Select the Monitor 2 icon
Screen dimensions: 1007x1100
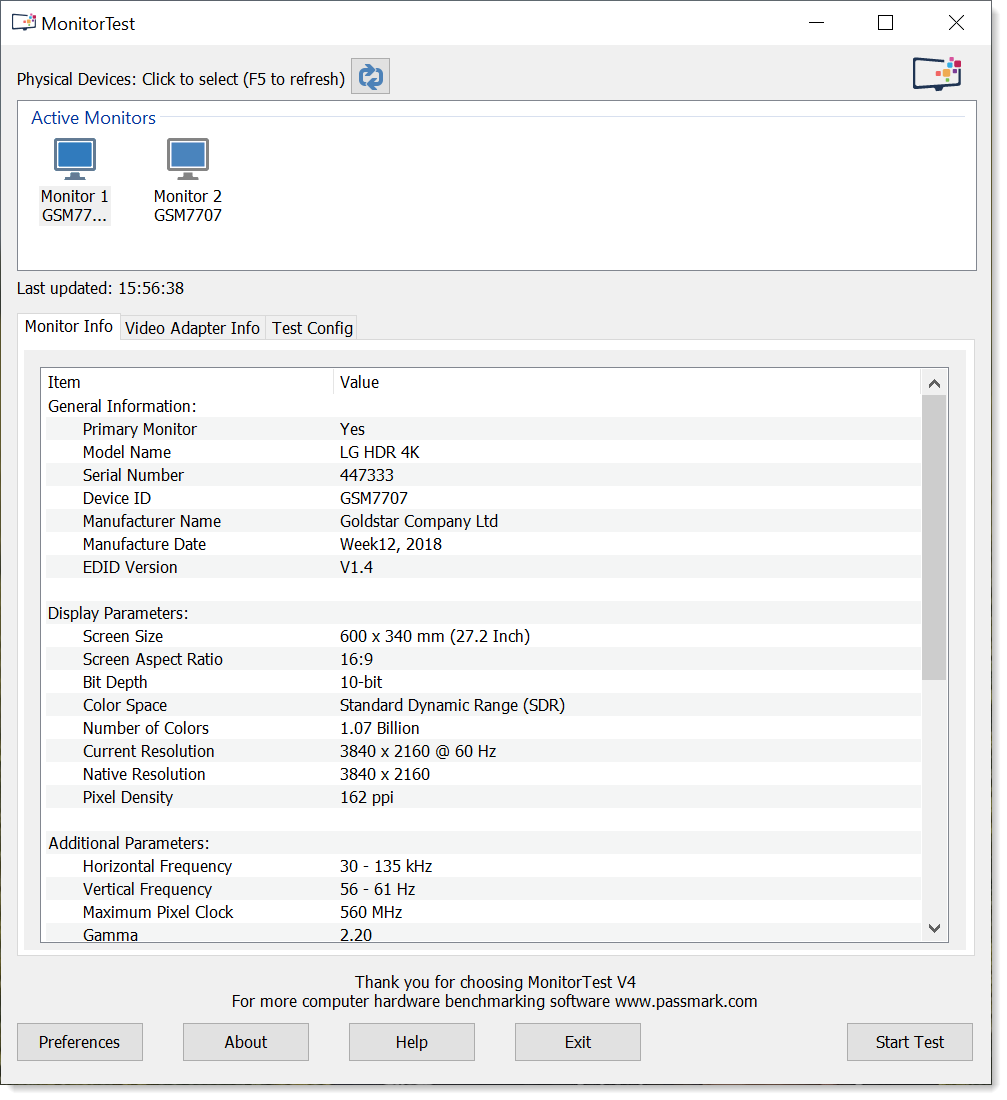(x=187, y=158)
